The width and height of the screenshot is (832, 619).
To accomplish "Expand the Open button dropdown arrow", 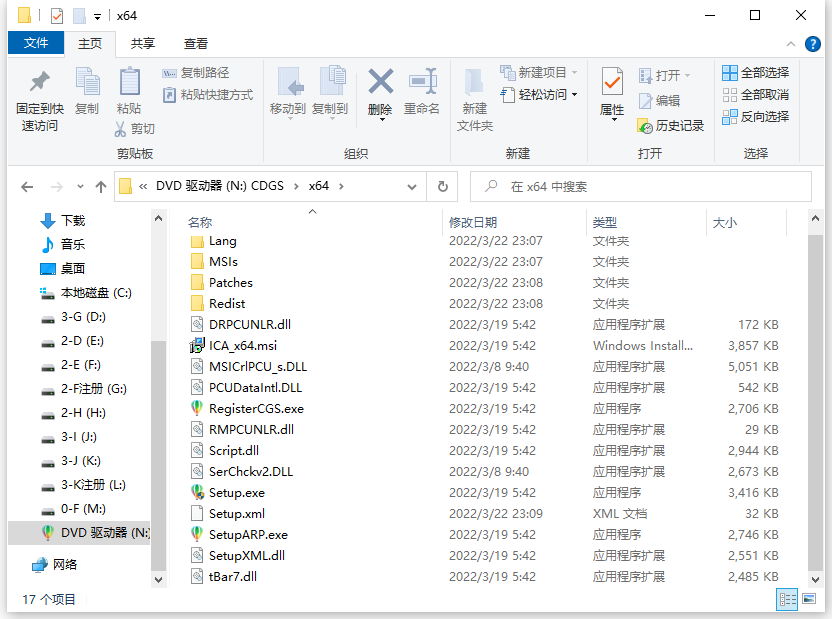I will click(x=688, y=75).
